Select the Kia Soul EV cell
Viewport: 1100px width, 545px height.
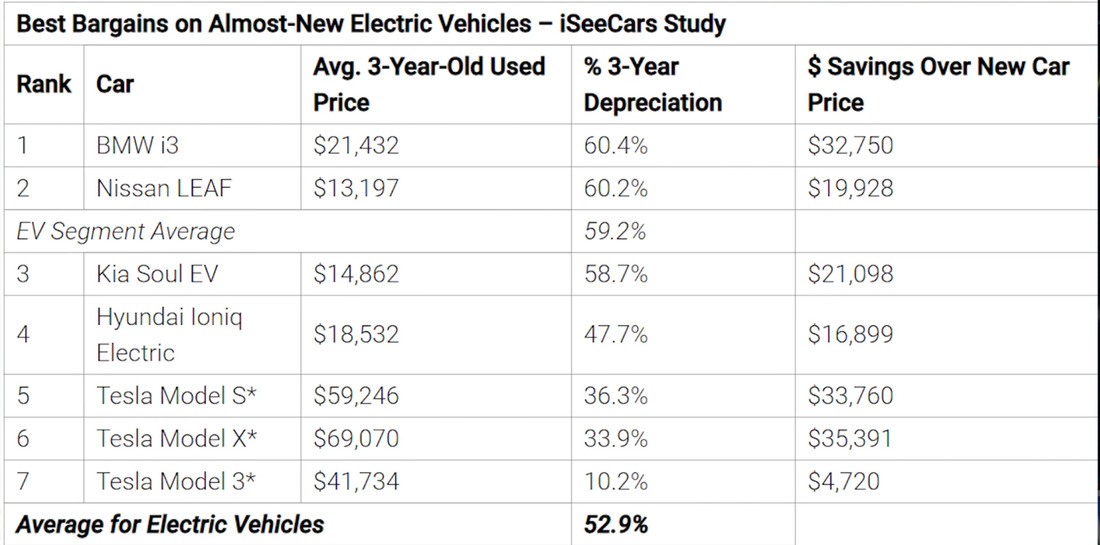(x=156, y=274)
